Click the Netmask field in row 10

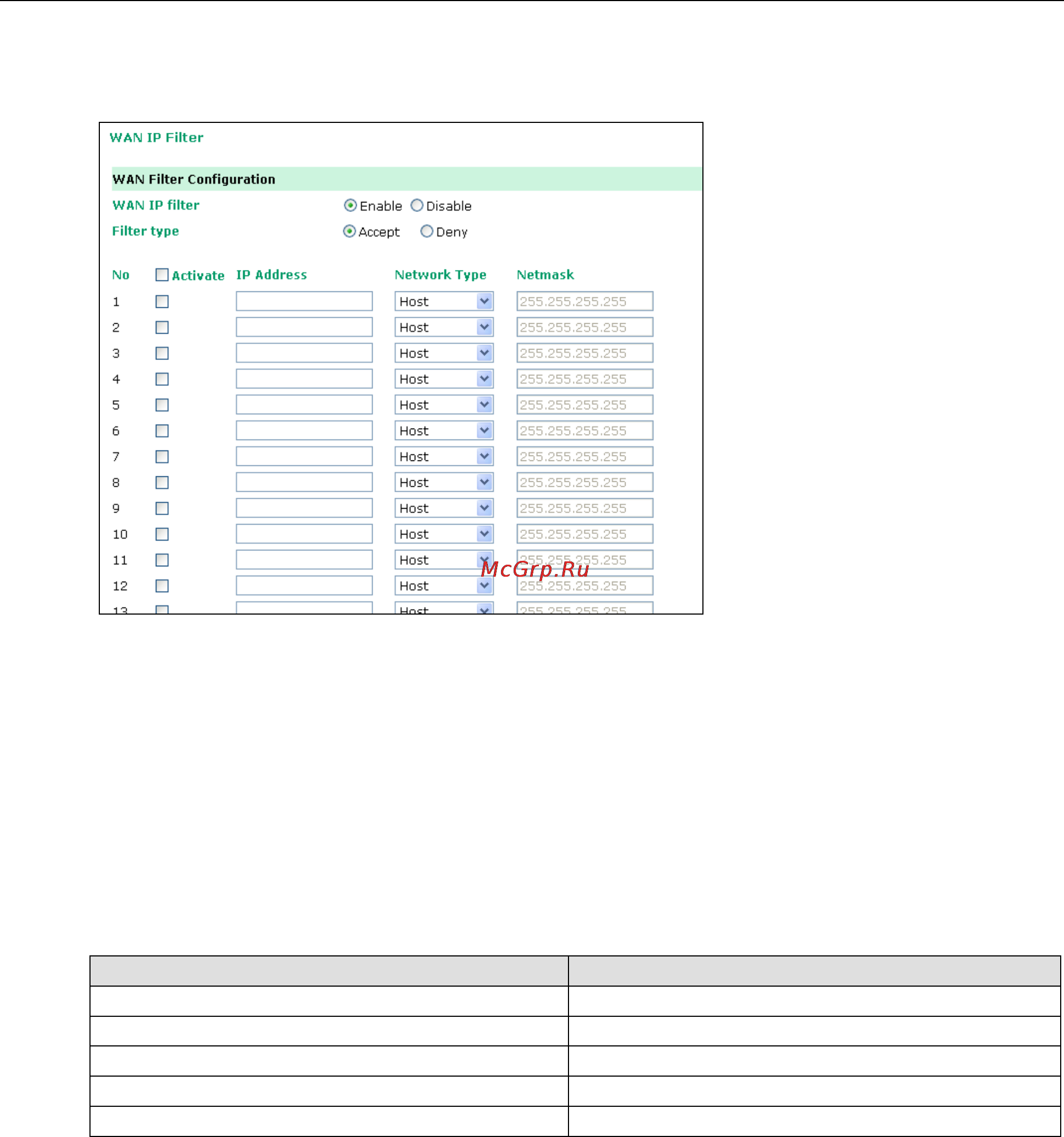pyautogui.click(x=584, y=534)
